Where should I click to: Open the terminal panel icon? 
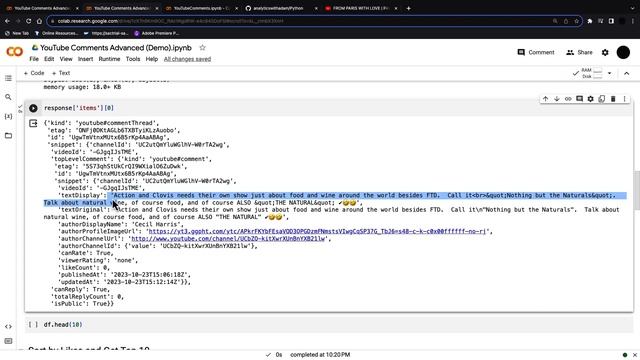8,341
